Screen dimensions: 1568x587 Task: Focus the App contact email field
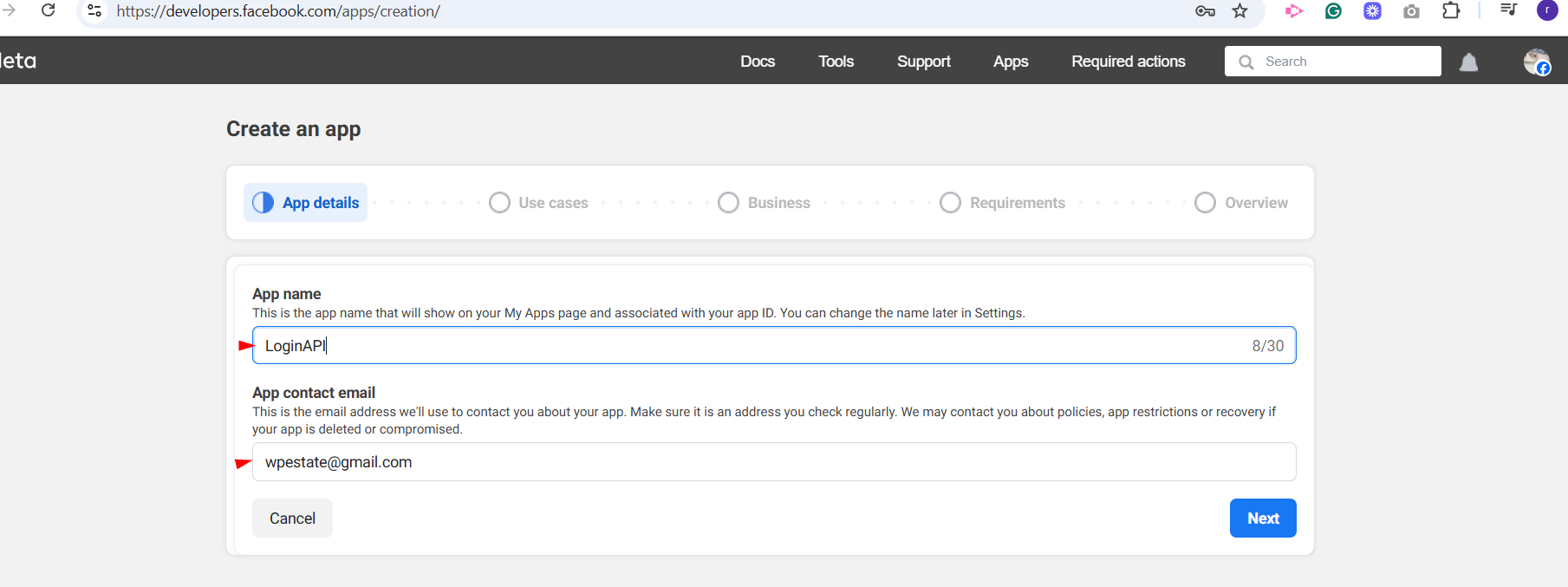click(x=773, y=462)
